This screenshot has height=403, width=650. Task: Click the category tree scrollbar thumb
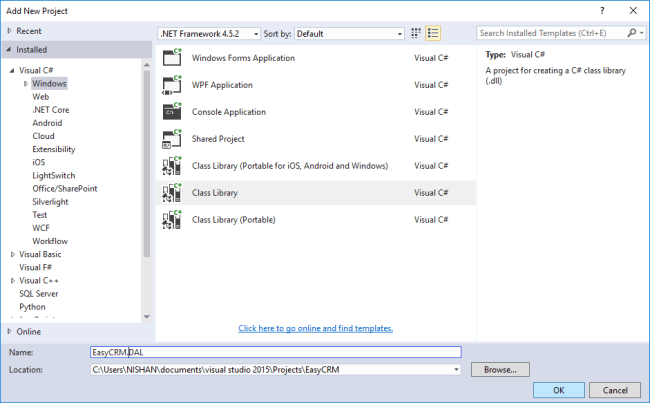pyautogui.click(x=147, y=164)
